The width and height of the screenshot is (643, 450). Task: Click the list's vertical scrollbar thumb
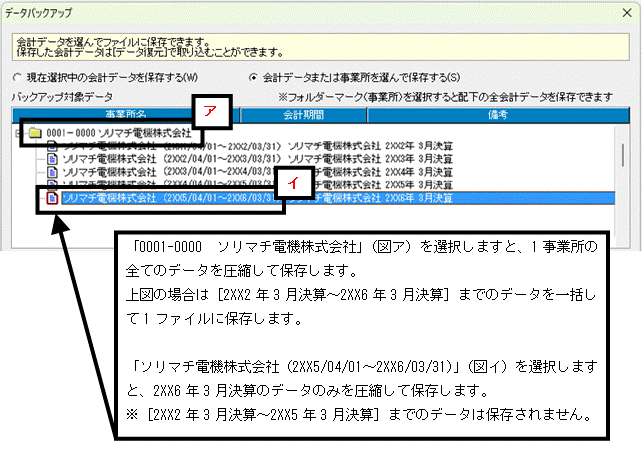623,155
